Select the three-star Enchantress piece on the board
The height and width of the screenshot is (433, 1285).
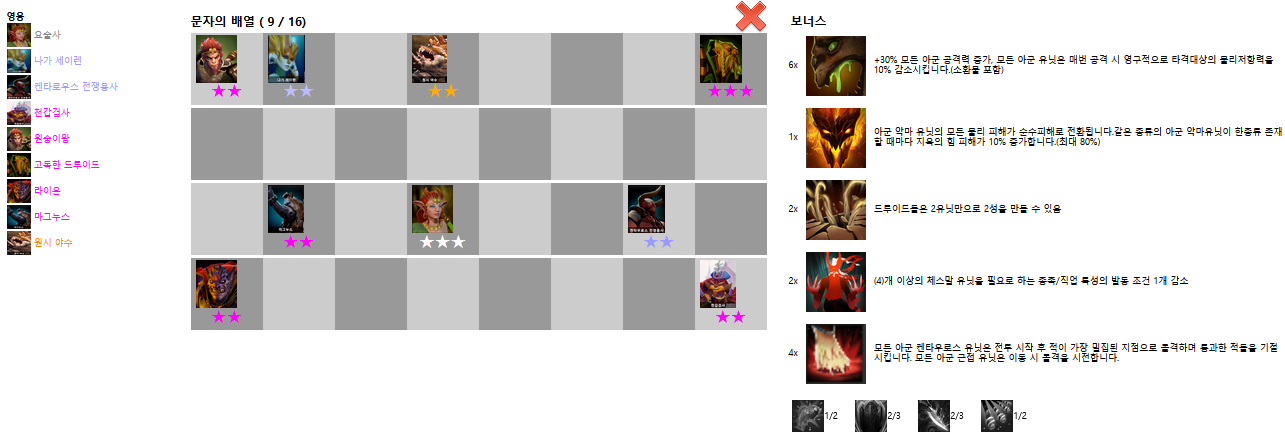432,209
